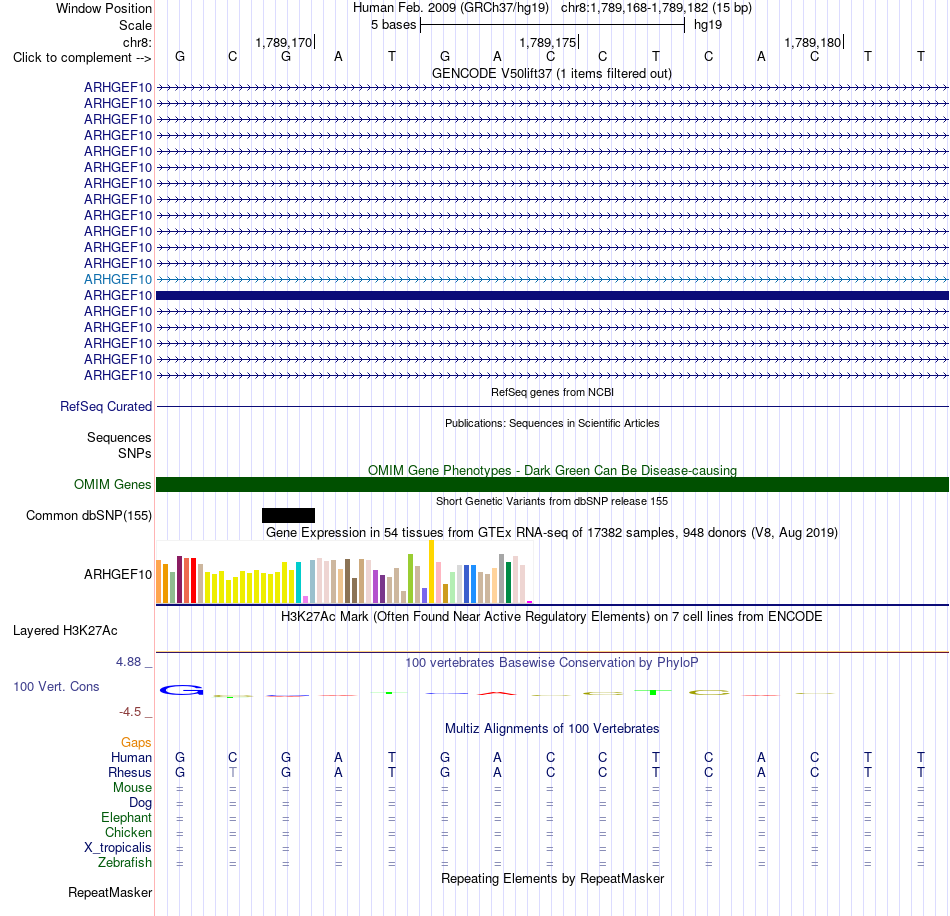
Task: Open 'Publications: Sequences in Scientific Articles' title
Action: point(552,423)
